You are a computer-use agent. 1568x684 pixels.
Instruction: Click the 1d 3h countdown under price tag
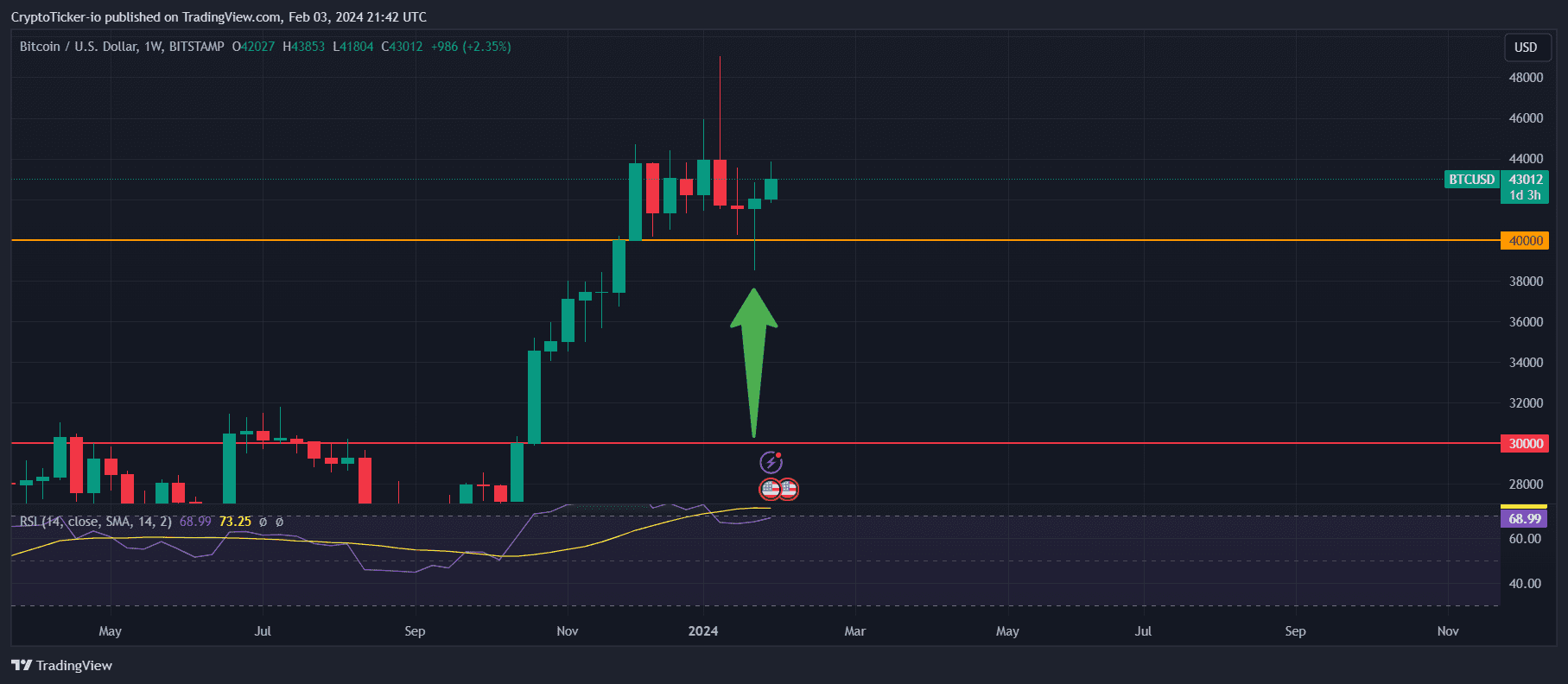(x=1525, y=195)
